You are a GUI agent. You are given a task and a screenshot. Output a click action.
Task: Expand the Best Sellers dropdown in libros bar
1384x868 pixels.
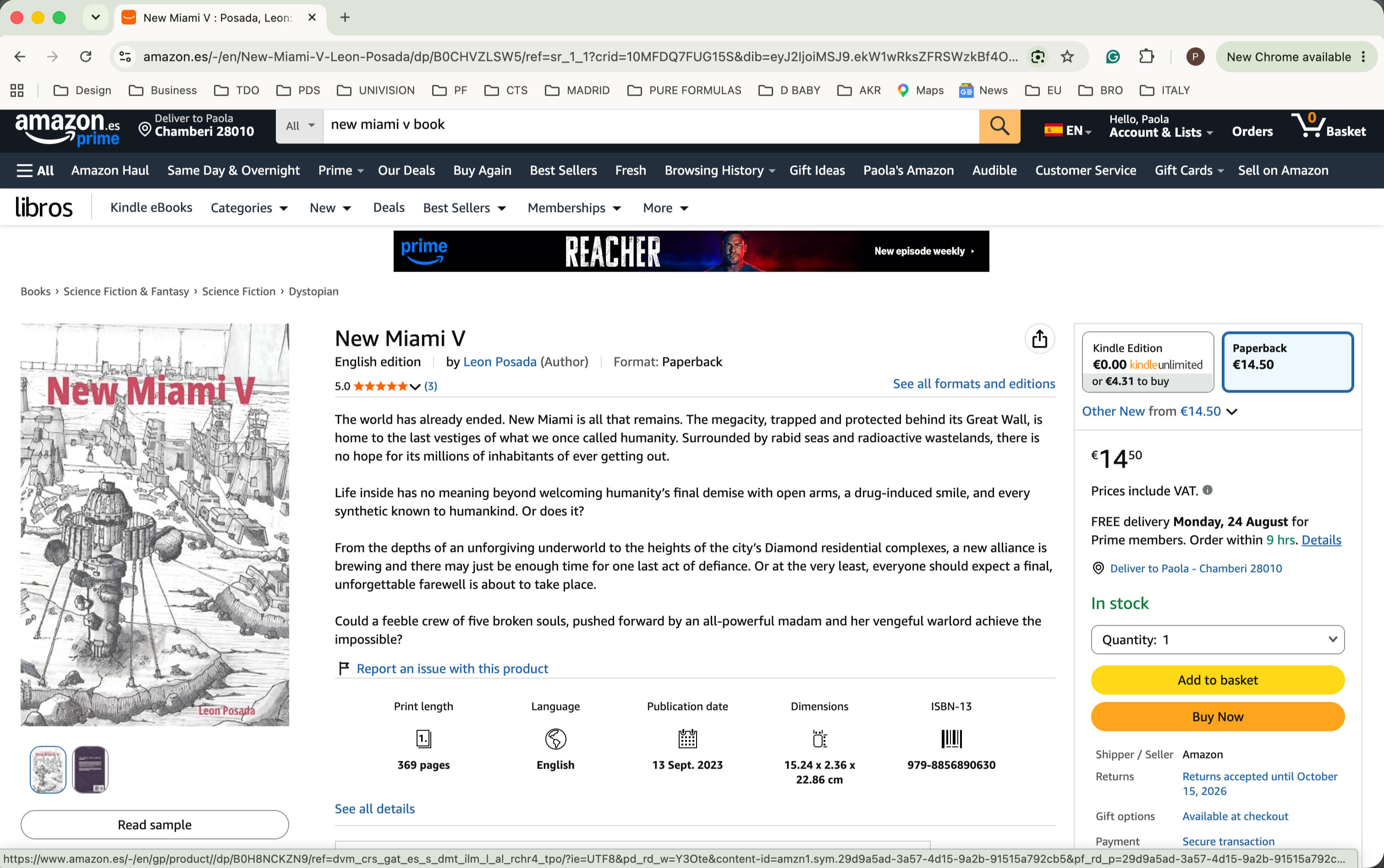(x=465, y=208)
